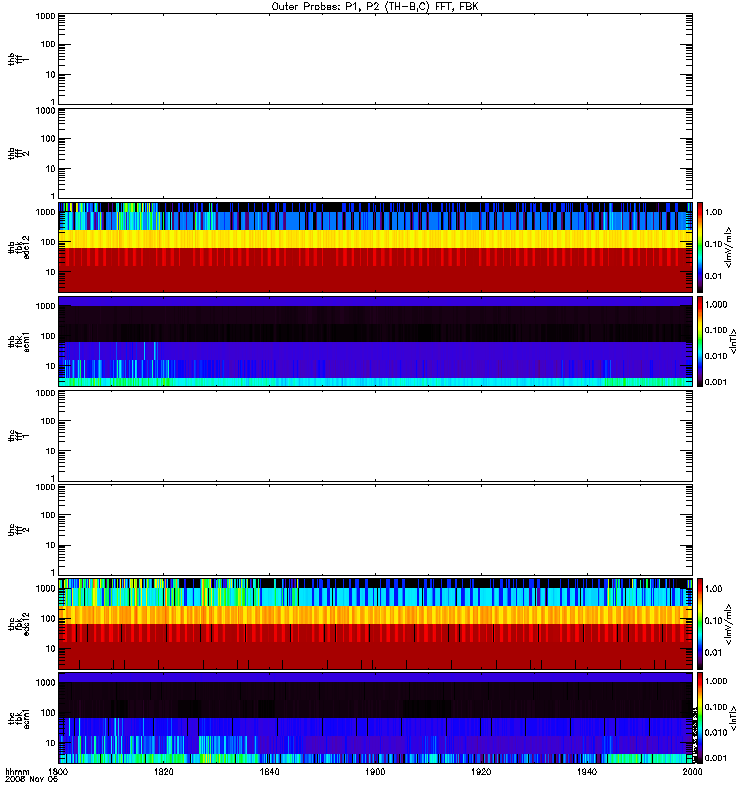Select the thb scm1 nT color bar
Viewport: 750px width, 800px height.
pyautogui.click(x=700, y=341)
